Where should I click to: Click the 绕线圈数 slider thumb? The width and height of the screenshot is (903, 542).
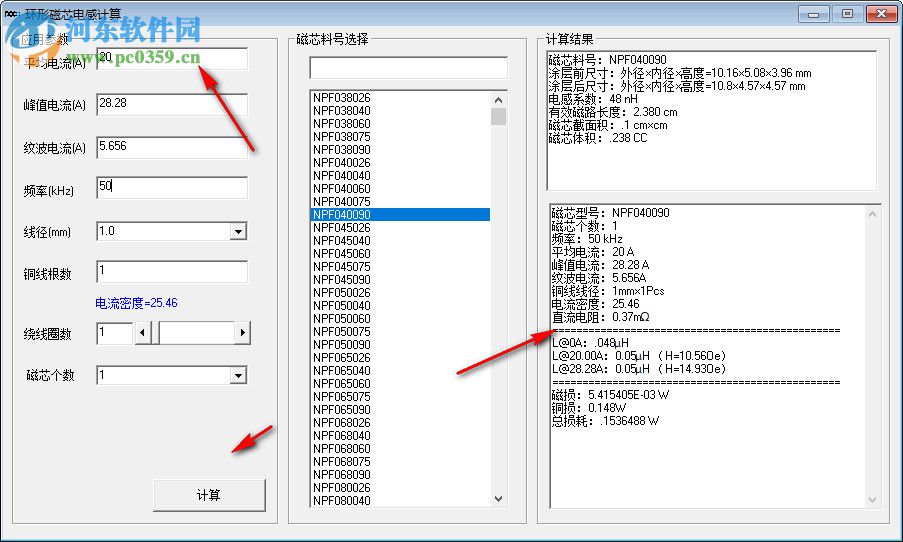click(155, 333)
